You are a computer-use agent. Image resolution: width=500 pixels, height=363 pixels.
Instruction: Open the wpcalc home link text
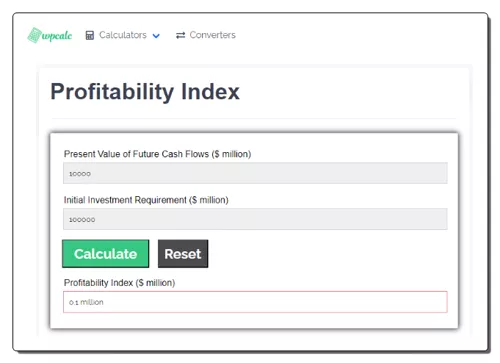(57, 36)
